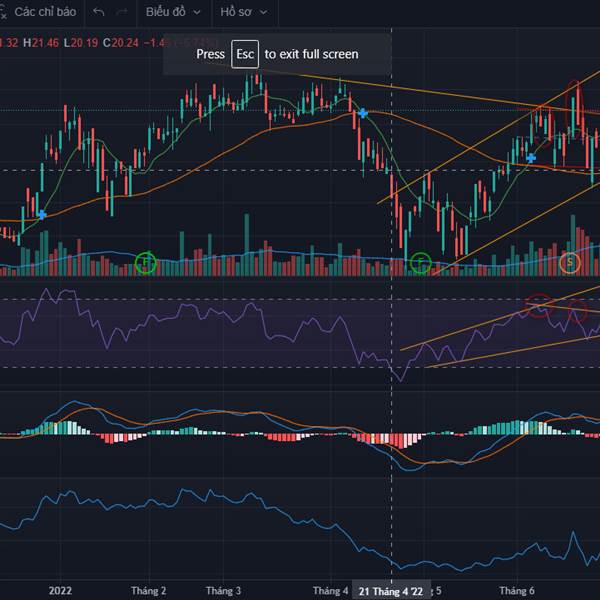Click the redo arrow in the toolbar
Image resolution: width=600 pixels, height=600 pixels.
[122, 12]
